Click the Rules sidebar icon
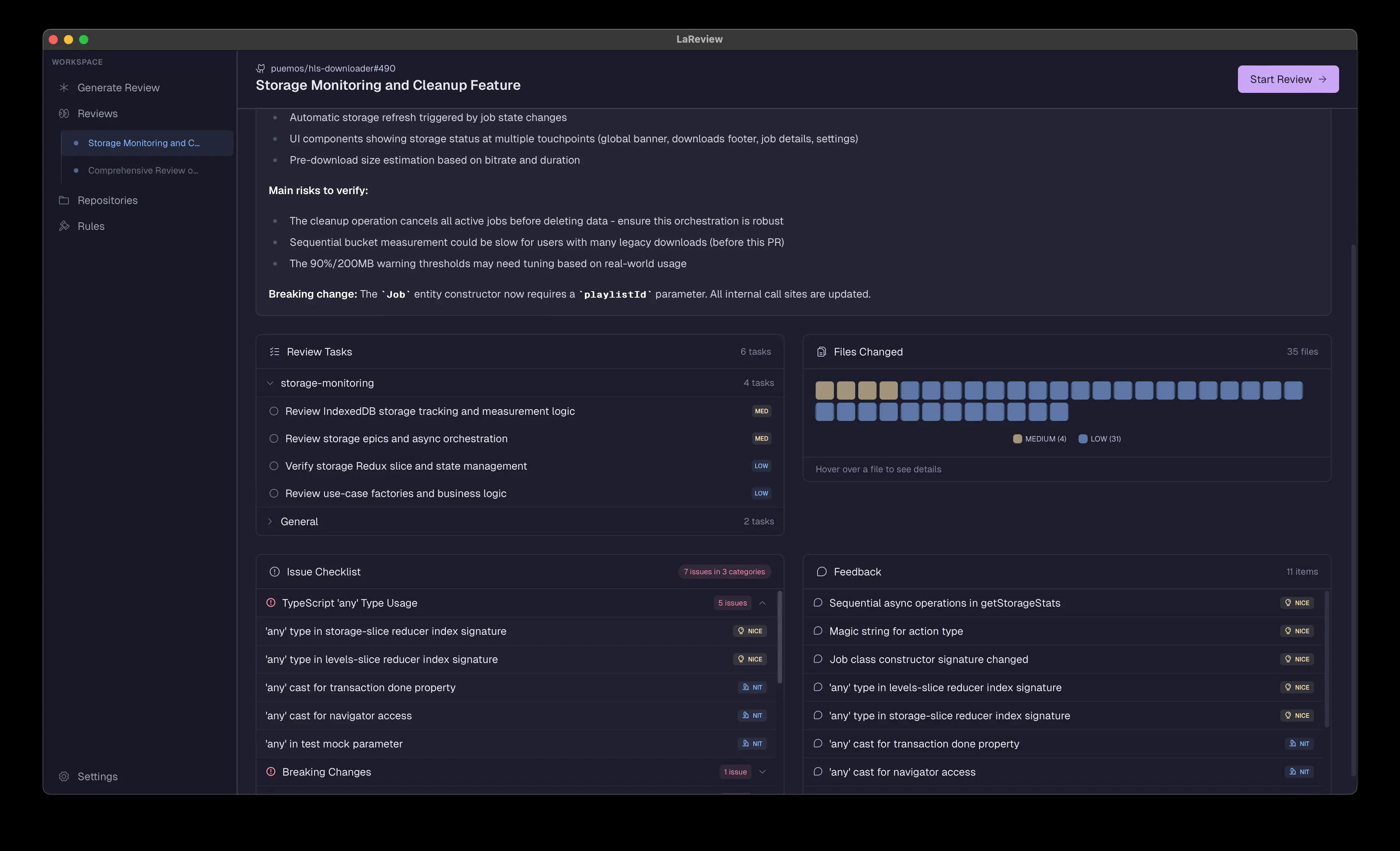This screenshot has width=1400, height=851. coord(64,226)
